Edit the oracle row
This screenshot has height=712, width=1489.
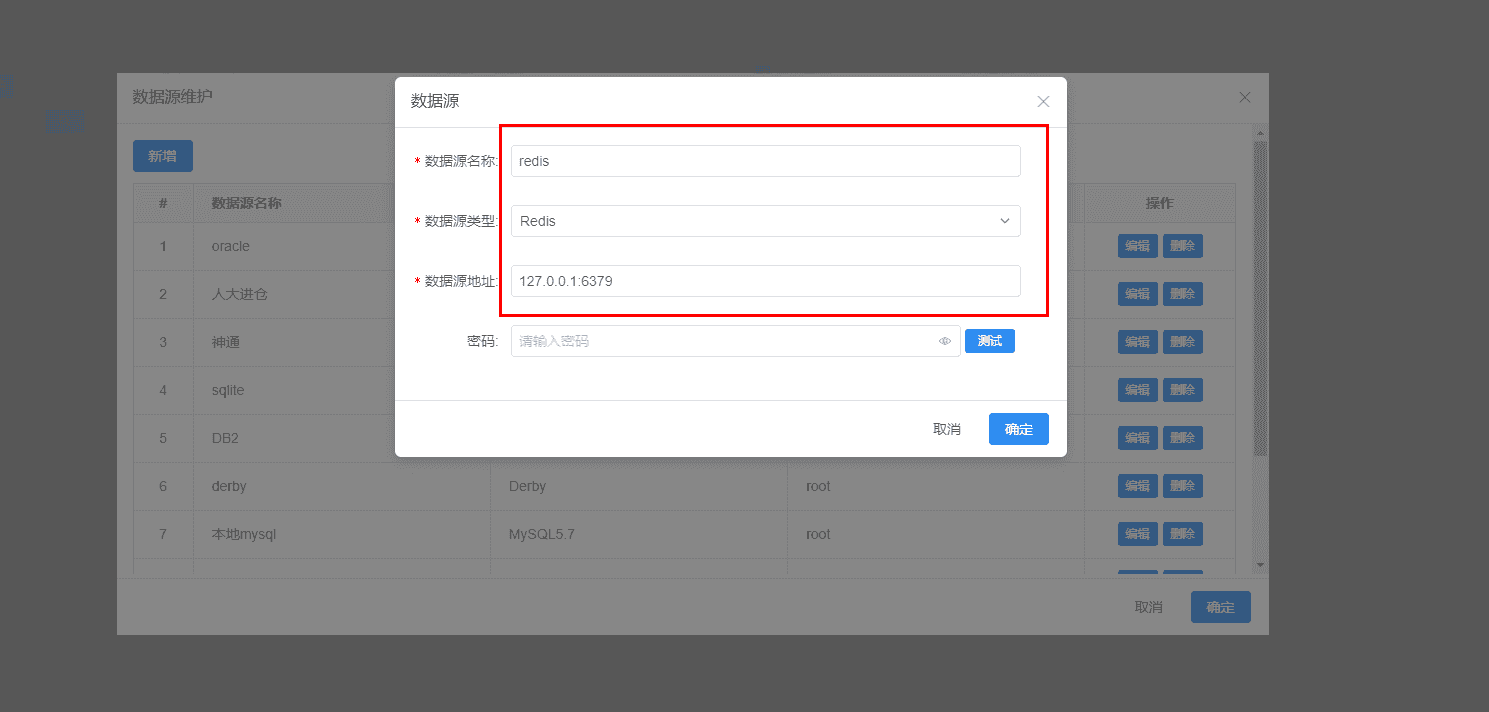(x=1138, y=246)
